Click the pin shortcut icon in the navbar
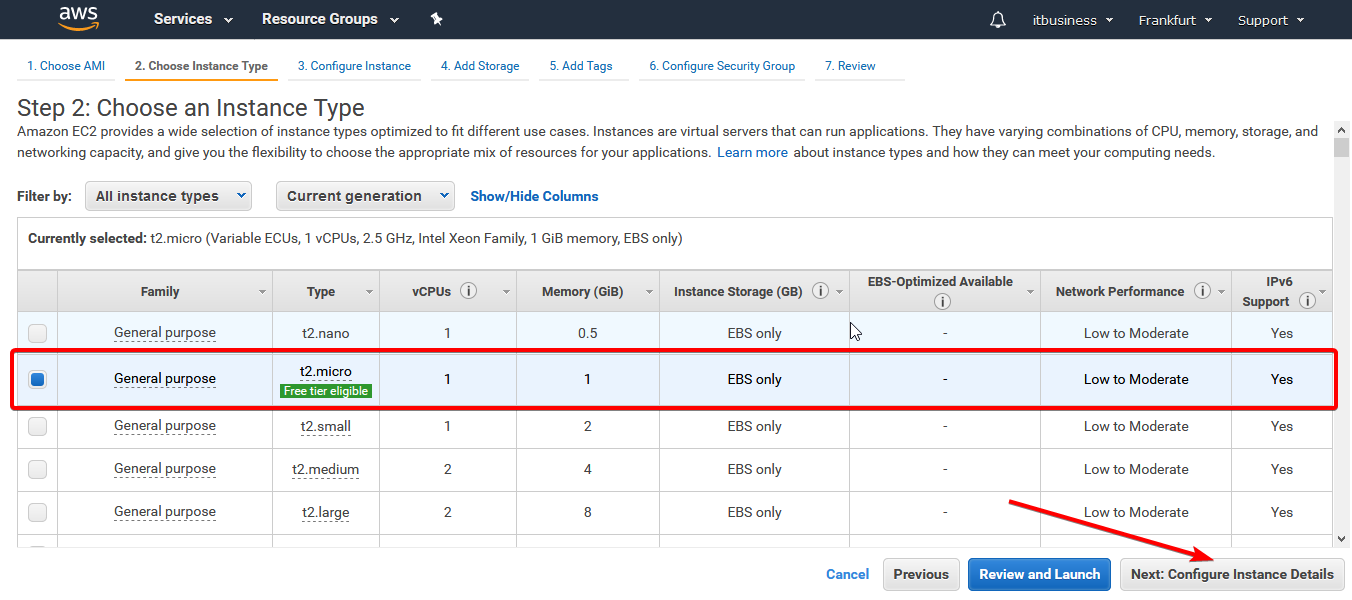This screenshot has height=600, width=1352. tap(436, 19)
